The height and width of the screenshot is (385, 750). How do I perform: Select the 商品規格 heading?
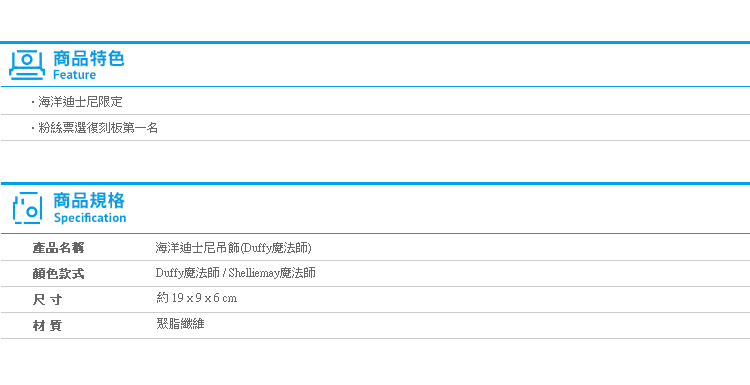coord(89,200)
